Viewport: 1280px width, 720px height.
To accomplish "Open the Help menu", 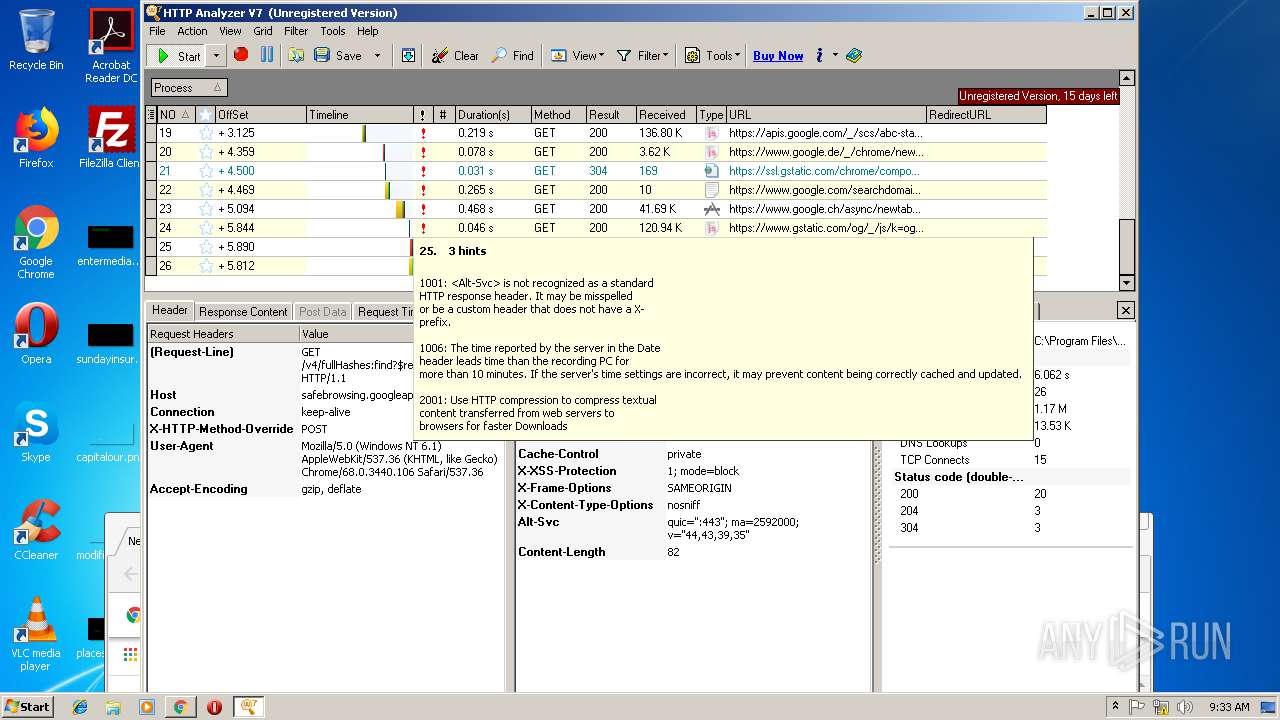I will pyautogui.click(x=368, y=31).
